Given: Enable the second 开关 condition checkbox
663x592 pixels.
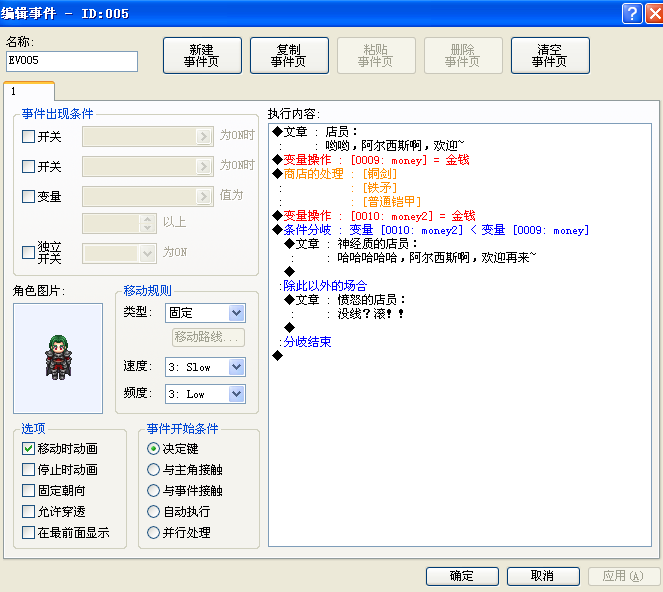Looking at the screenshot, I should (x=28, y=166).
